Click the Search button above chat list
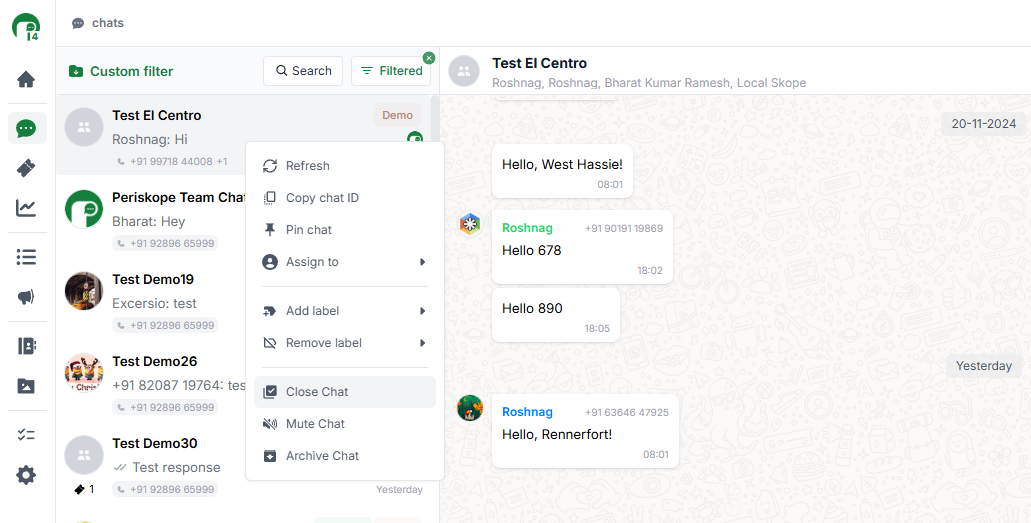 (x=302, y=71)
